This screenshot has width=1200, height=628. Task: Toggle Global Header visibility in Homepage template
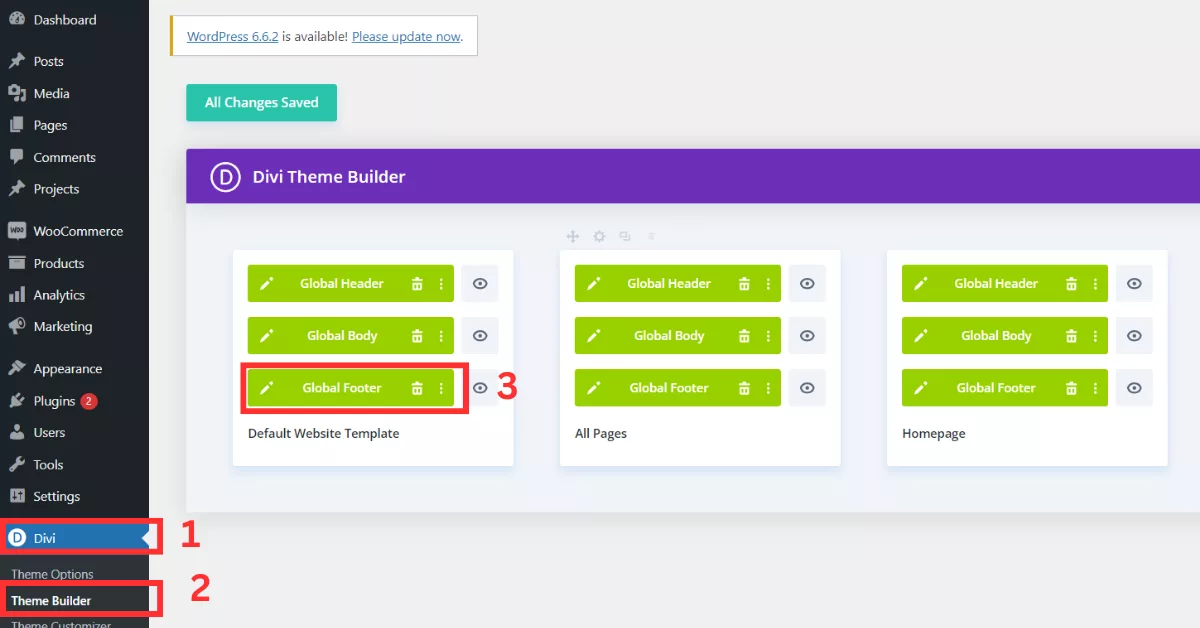(1134, 284)
